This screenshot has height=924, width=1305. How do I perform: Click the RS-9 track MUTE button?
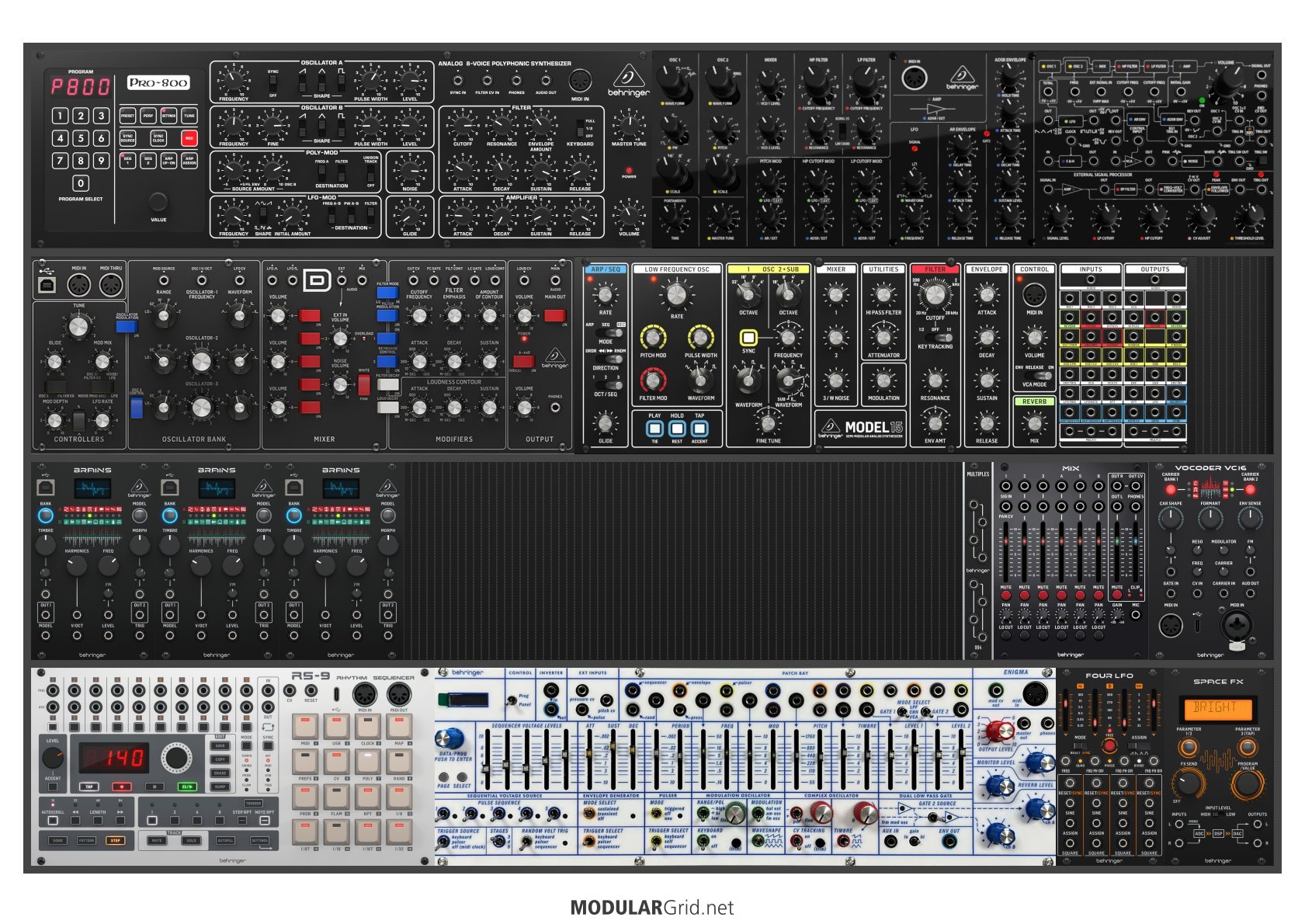[157, 840]
